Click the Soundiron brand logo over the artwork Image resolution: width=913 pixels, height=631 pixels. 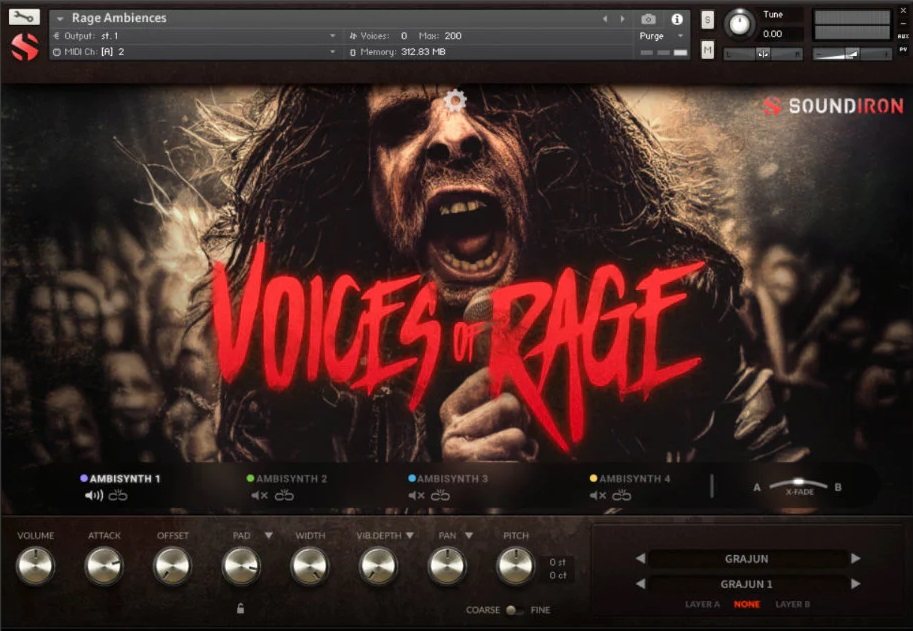click(833, 106)
